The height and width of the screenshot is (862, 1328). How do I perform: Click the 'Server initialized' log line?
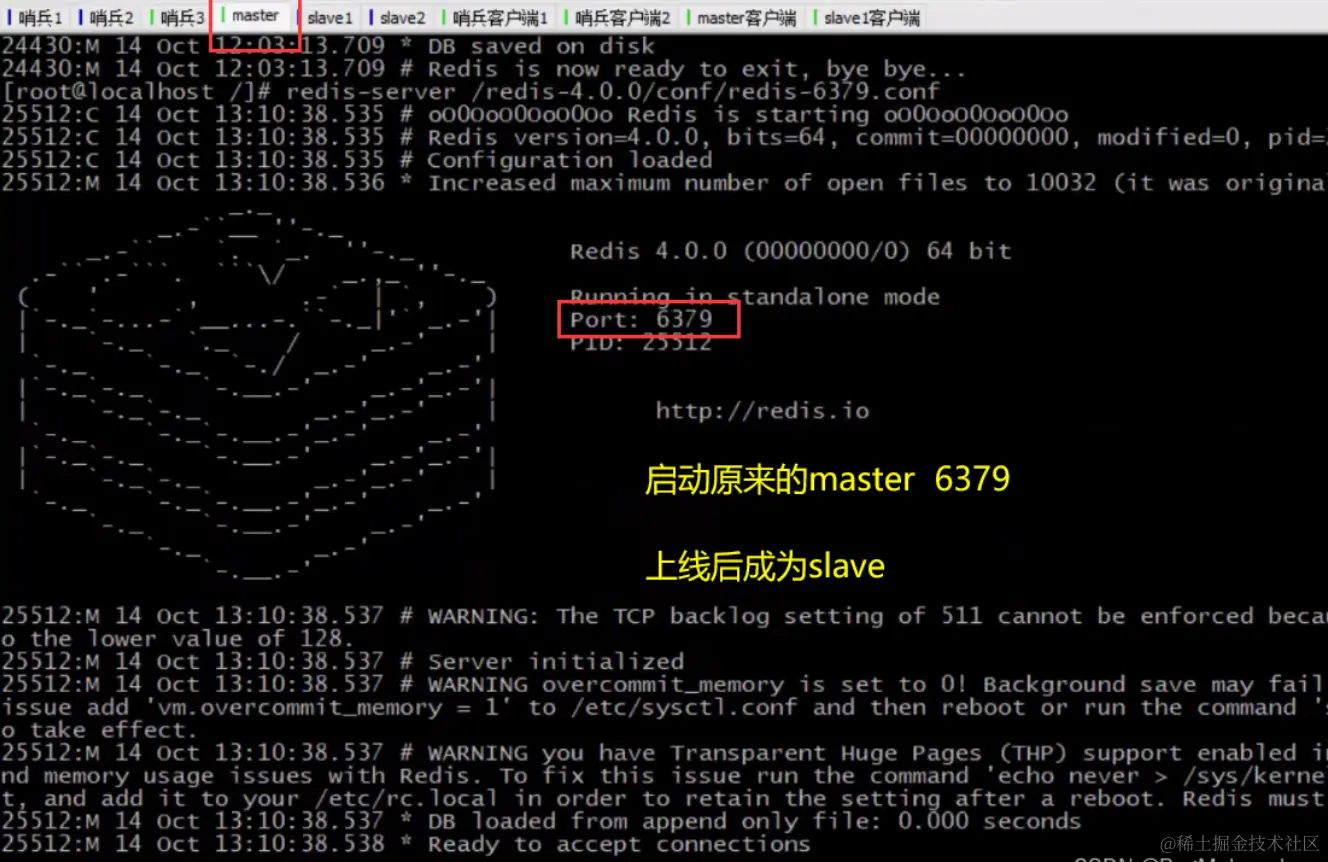pyautogui.click(x=343, y=661)
